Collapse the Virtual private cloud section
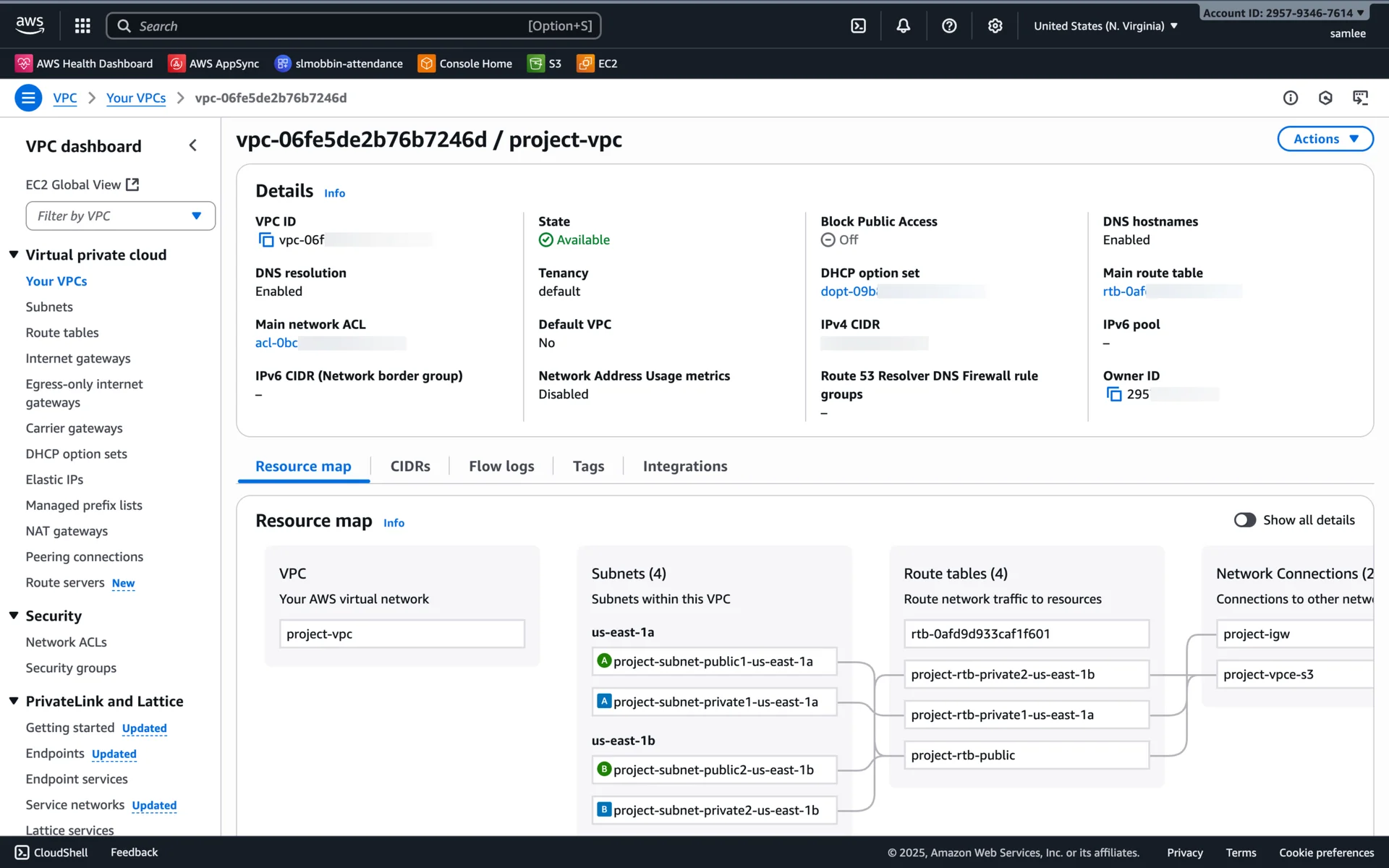Viewport: 1389px width, 868px height. pos(14,255)
